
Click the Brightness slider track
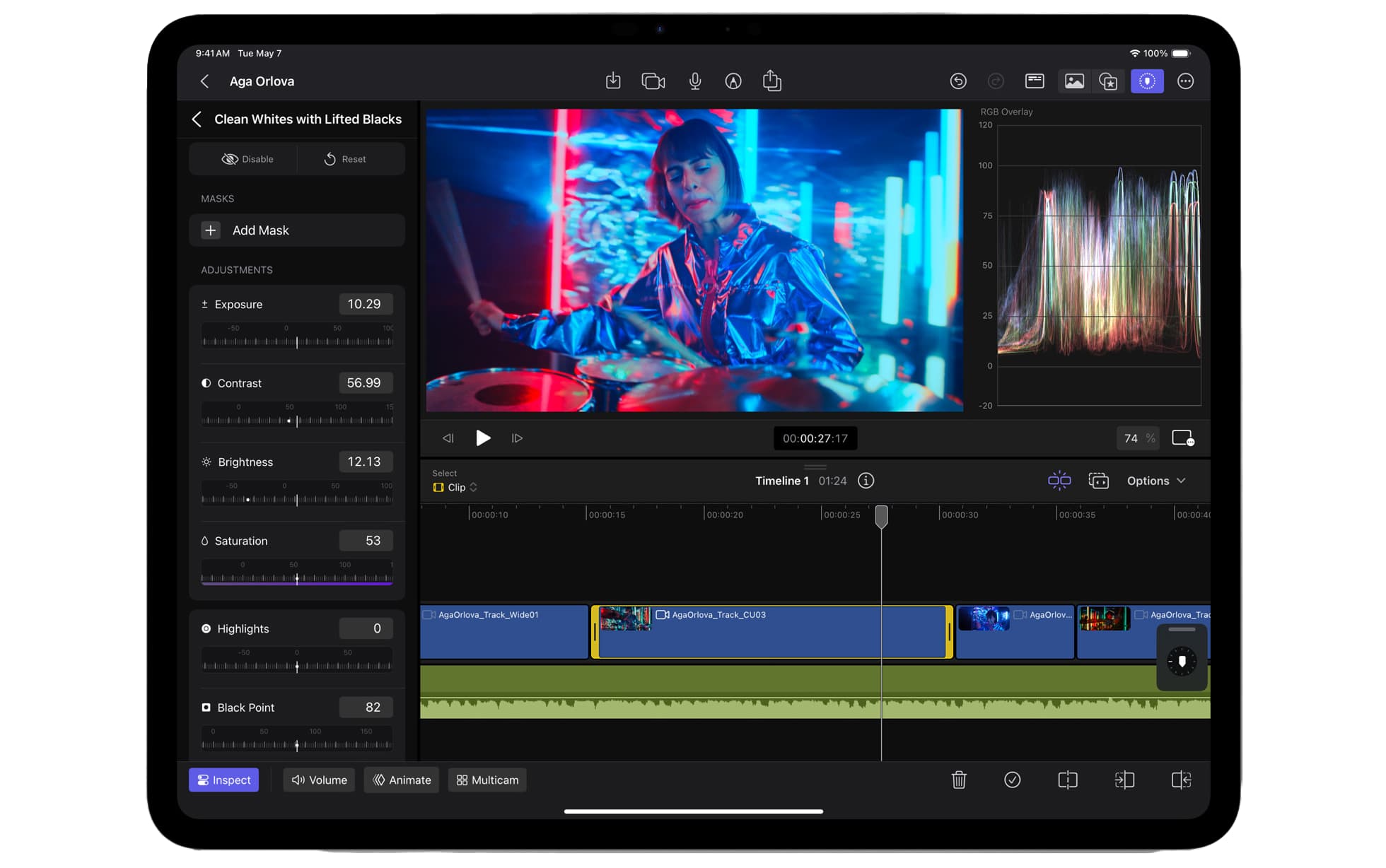tap(297, 495)
